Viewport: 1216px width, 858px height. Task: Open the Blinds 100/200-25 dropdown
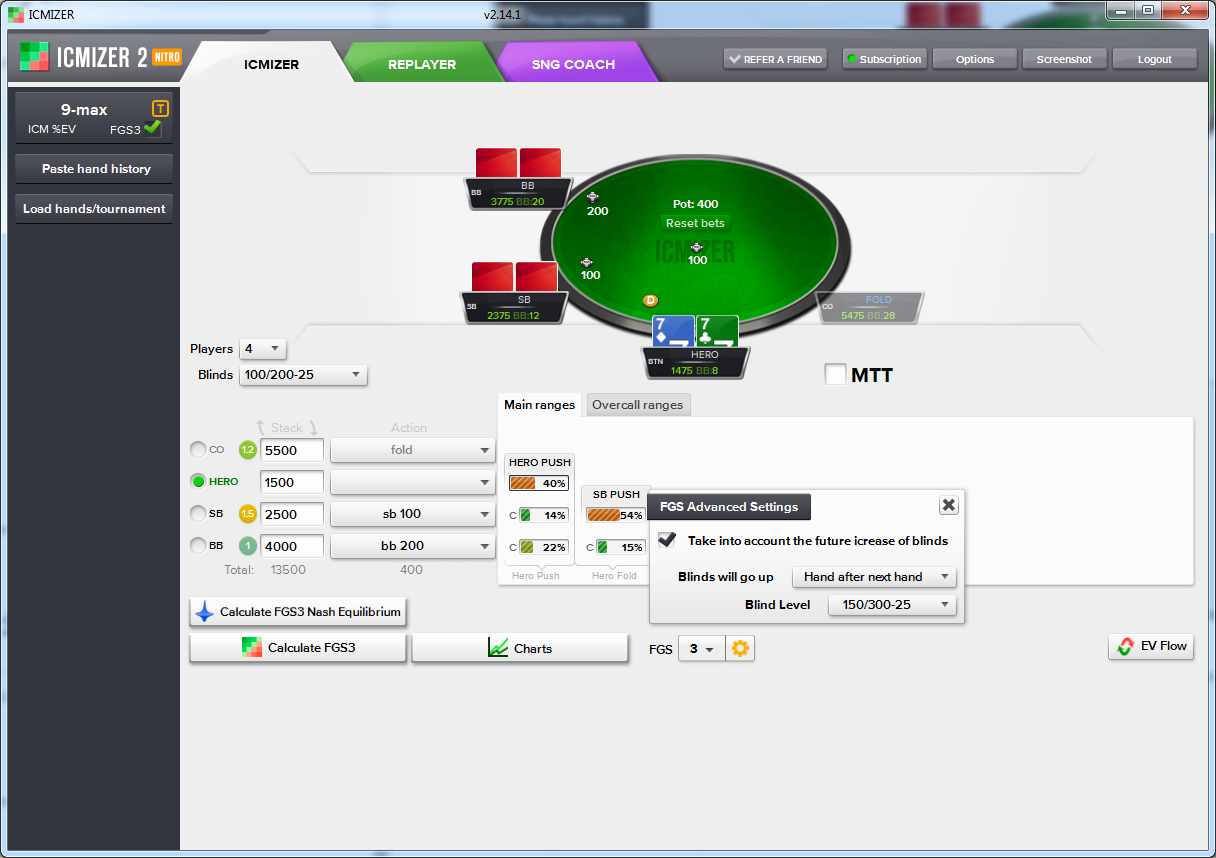[x=303, y=375]
